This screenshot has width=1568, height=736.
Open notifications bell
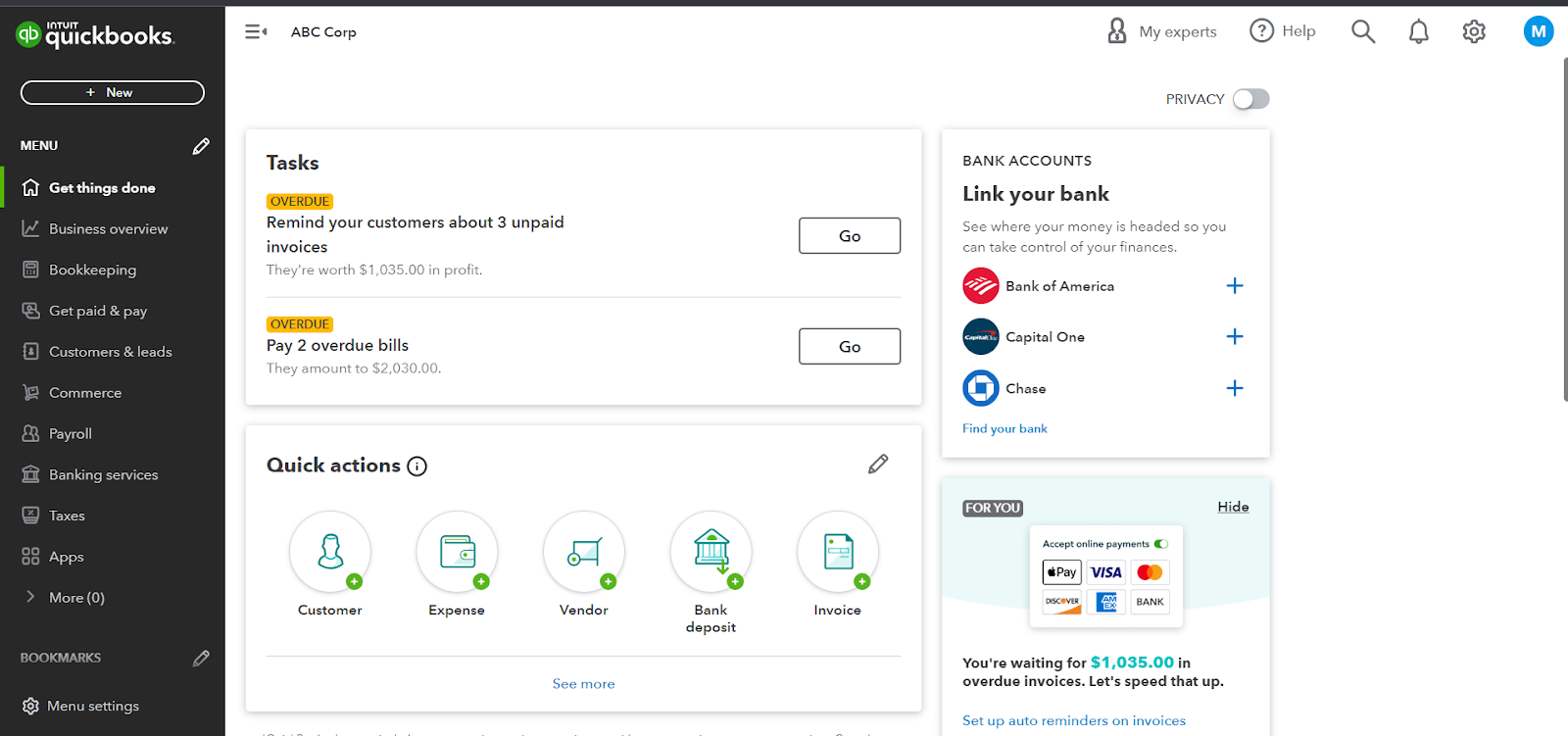click(1418, 31)
